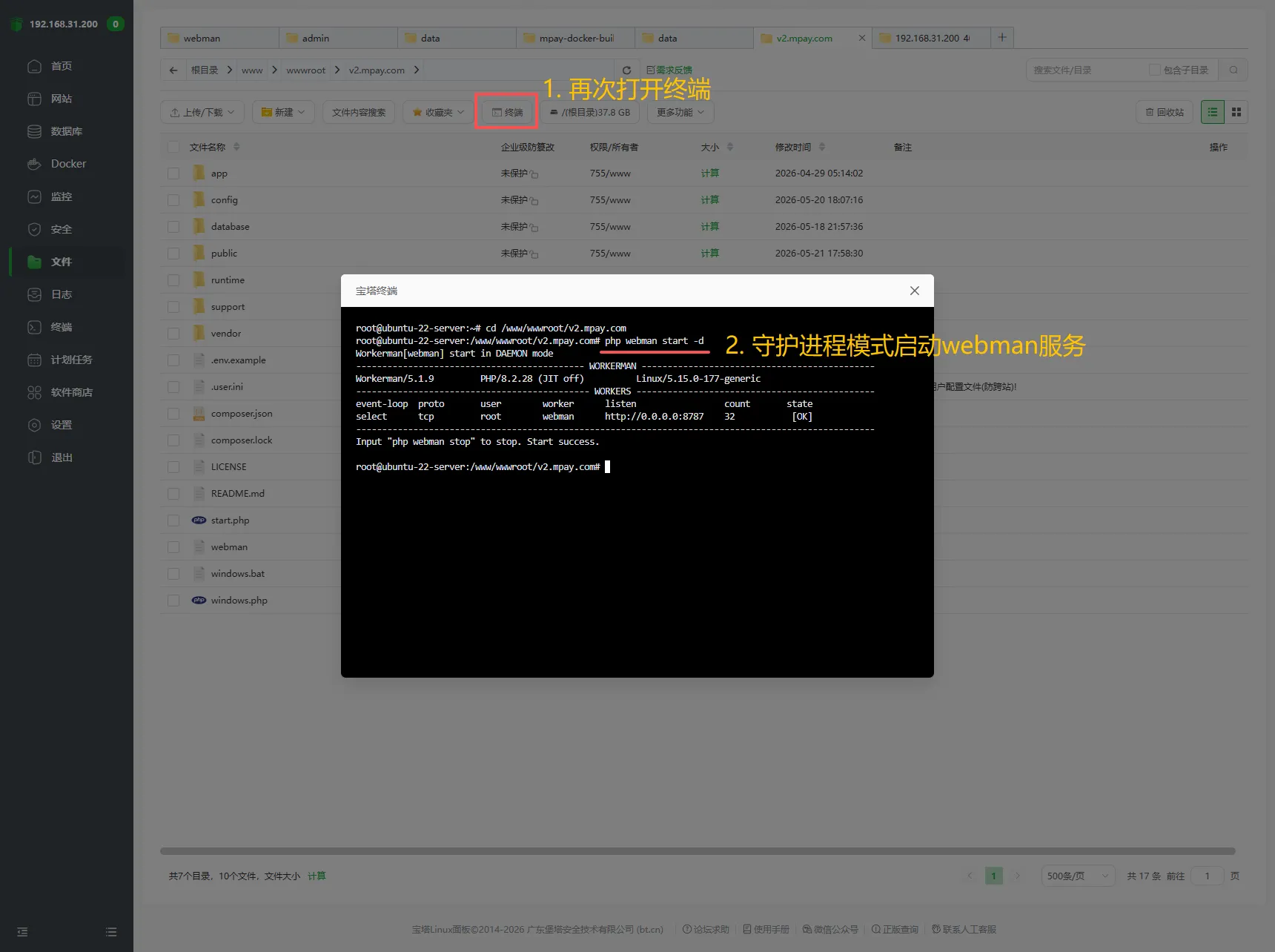Add a new tab with plus icon
Screen dimensions: 1275x952
coord(1002,37)
